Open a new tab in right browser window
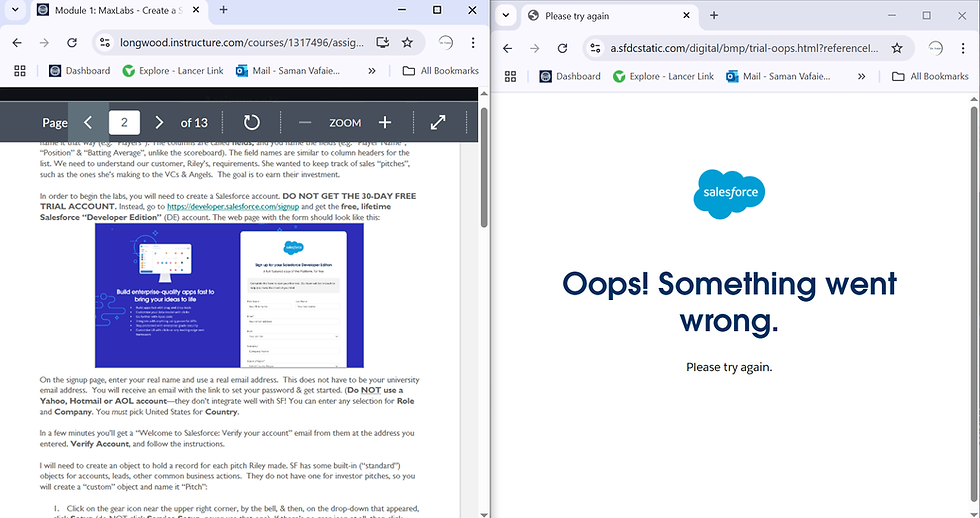This screenshot has width=980, height=518. coord(714,16)
